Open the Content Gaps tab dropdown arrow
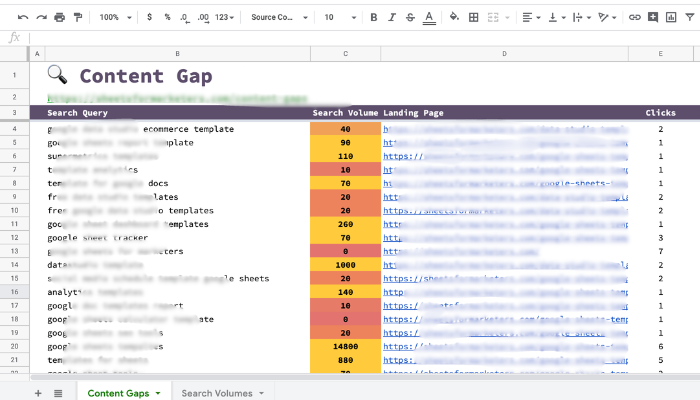The height and width of the screenshot is (400, 700). click(158, 393)
